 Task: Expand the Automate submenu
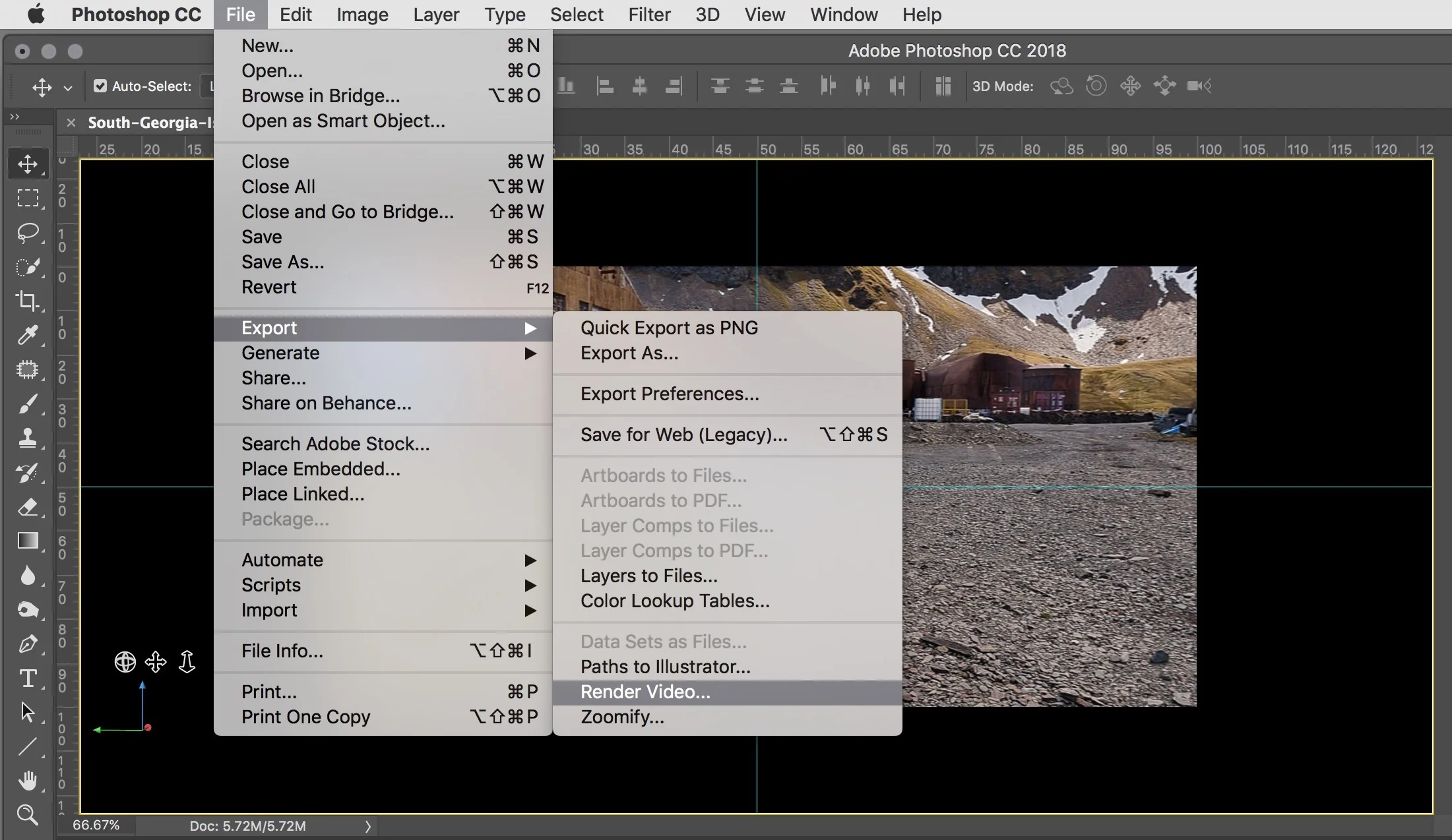pos(530,560)
